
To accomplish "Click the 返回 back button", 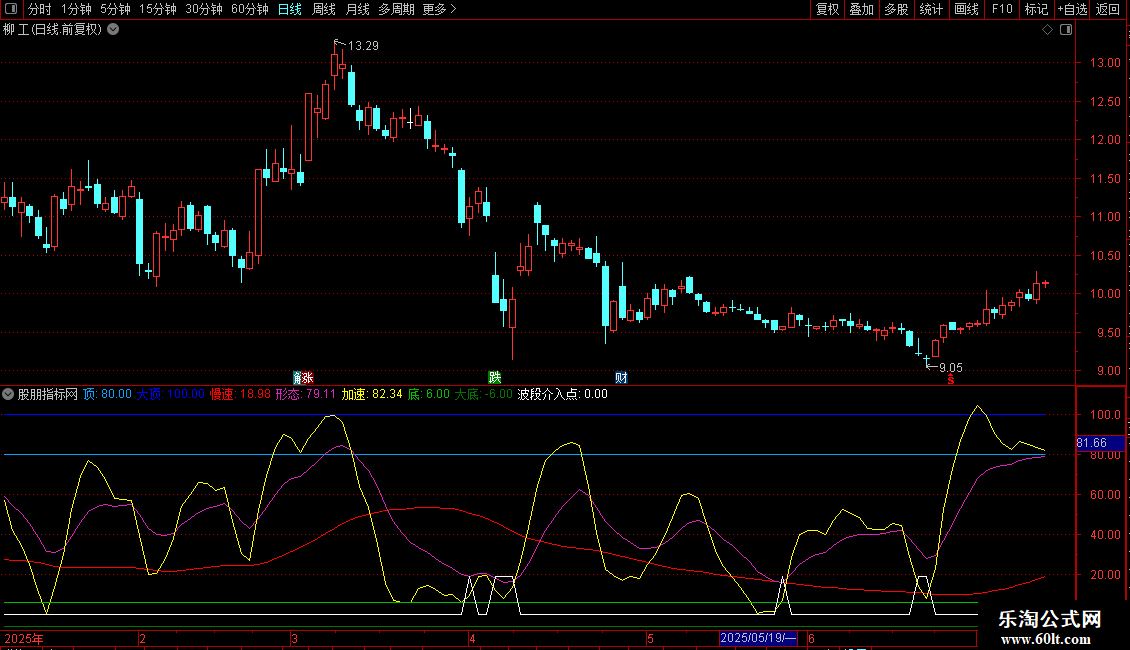I will click(1108, 9).
